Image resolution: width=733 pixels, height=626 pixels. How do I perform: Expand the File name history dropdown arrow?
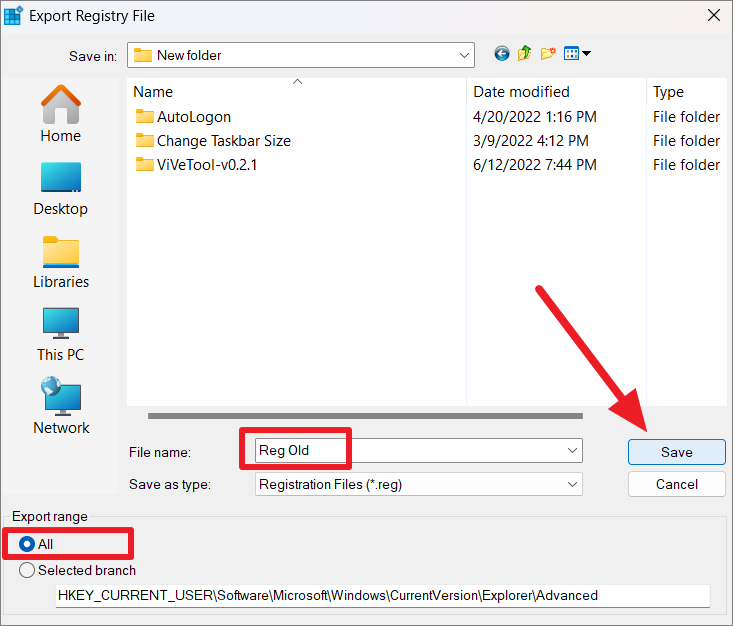click(x=572, y=451)
